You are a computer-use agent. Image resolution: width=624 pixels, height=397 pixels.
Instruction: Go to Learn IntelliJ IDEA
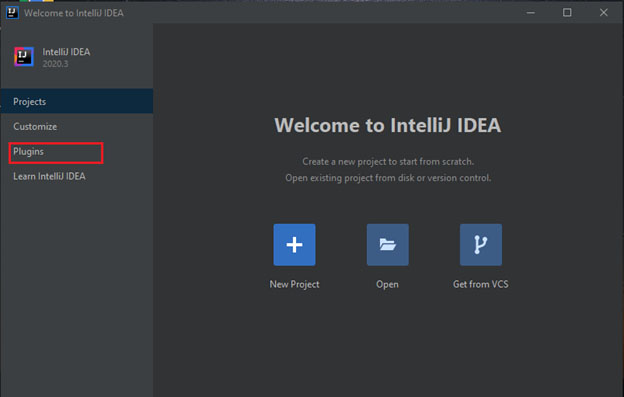pyautogui.click(x=77, y=176)
